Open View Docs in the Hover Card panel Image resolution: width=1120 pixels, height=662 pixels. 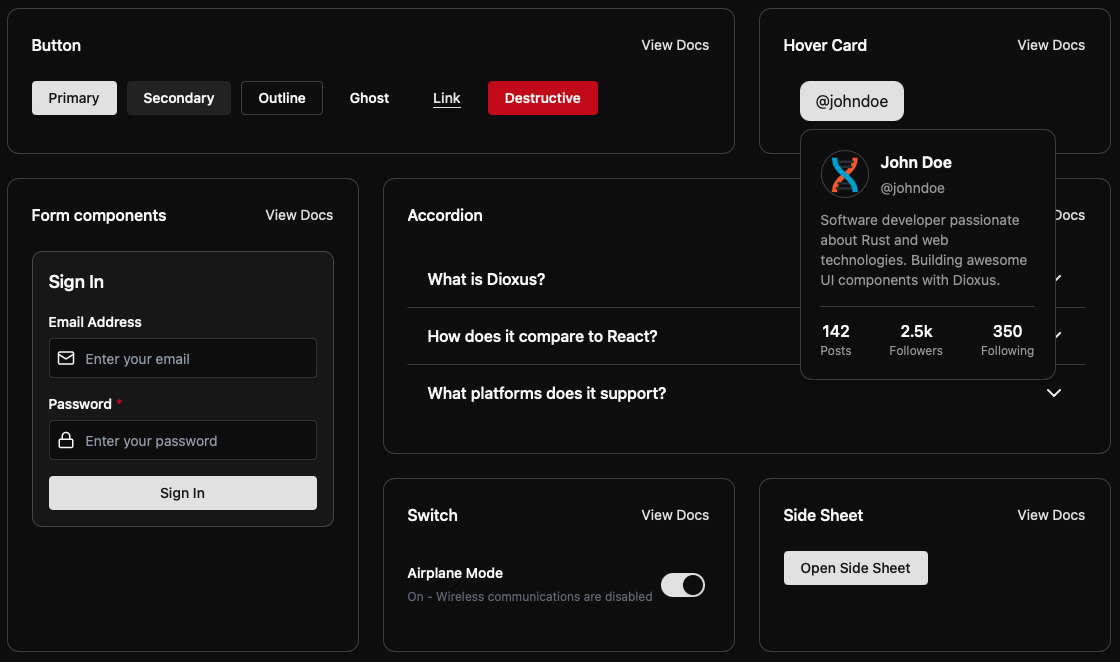pyautogui.click(x=1051, y=45)
